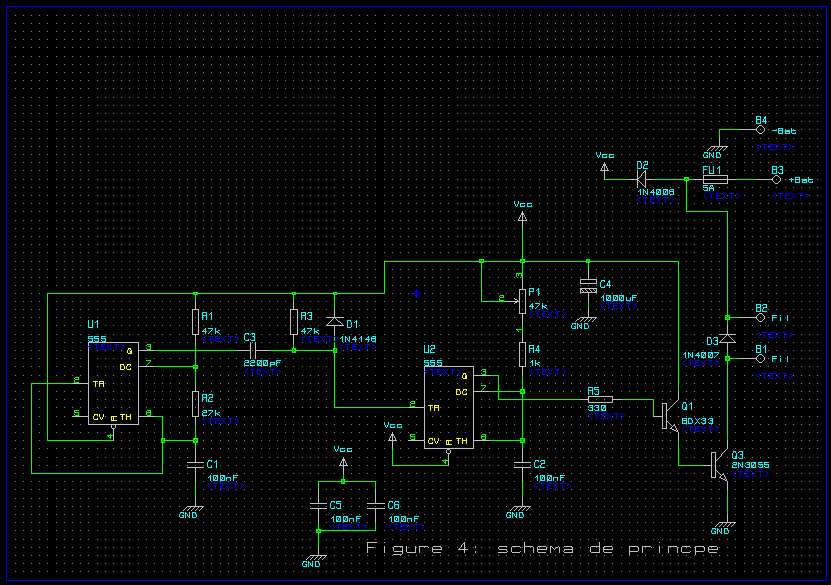The image size is (831, 585).
Task: Click GND symbol below C5 and C6
Action: point(319,557)
